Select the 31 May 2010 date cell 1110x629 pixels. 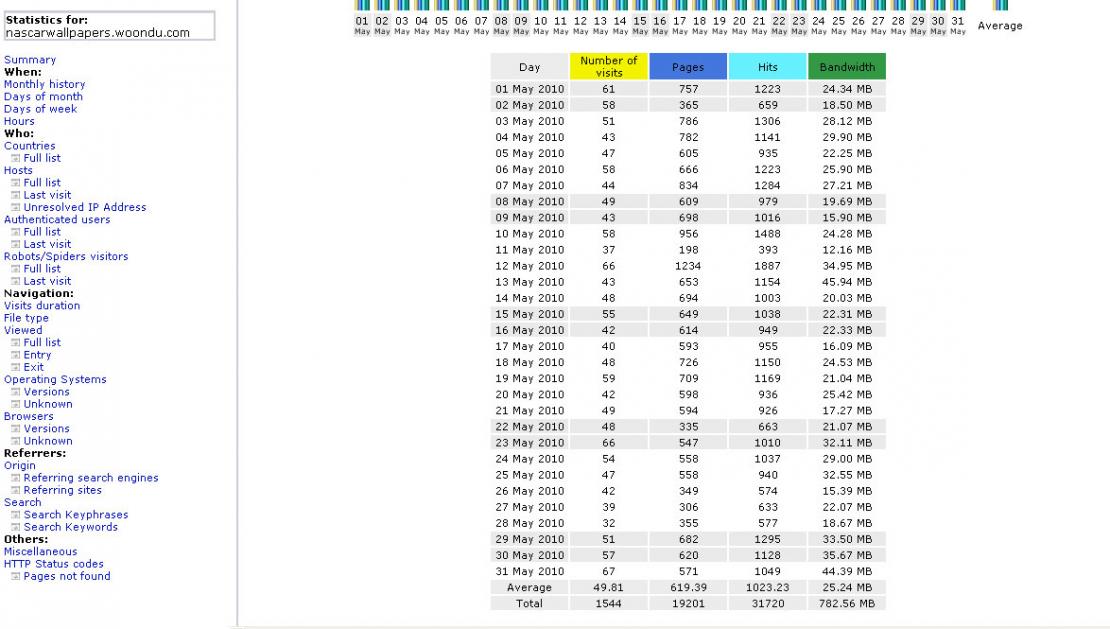530,572
